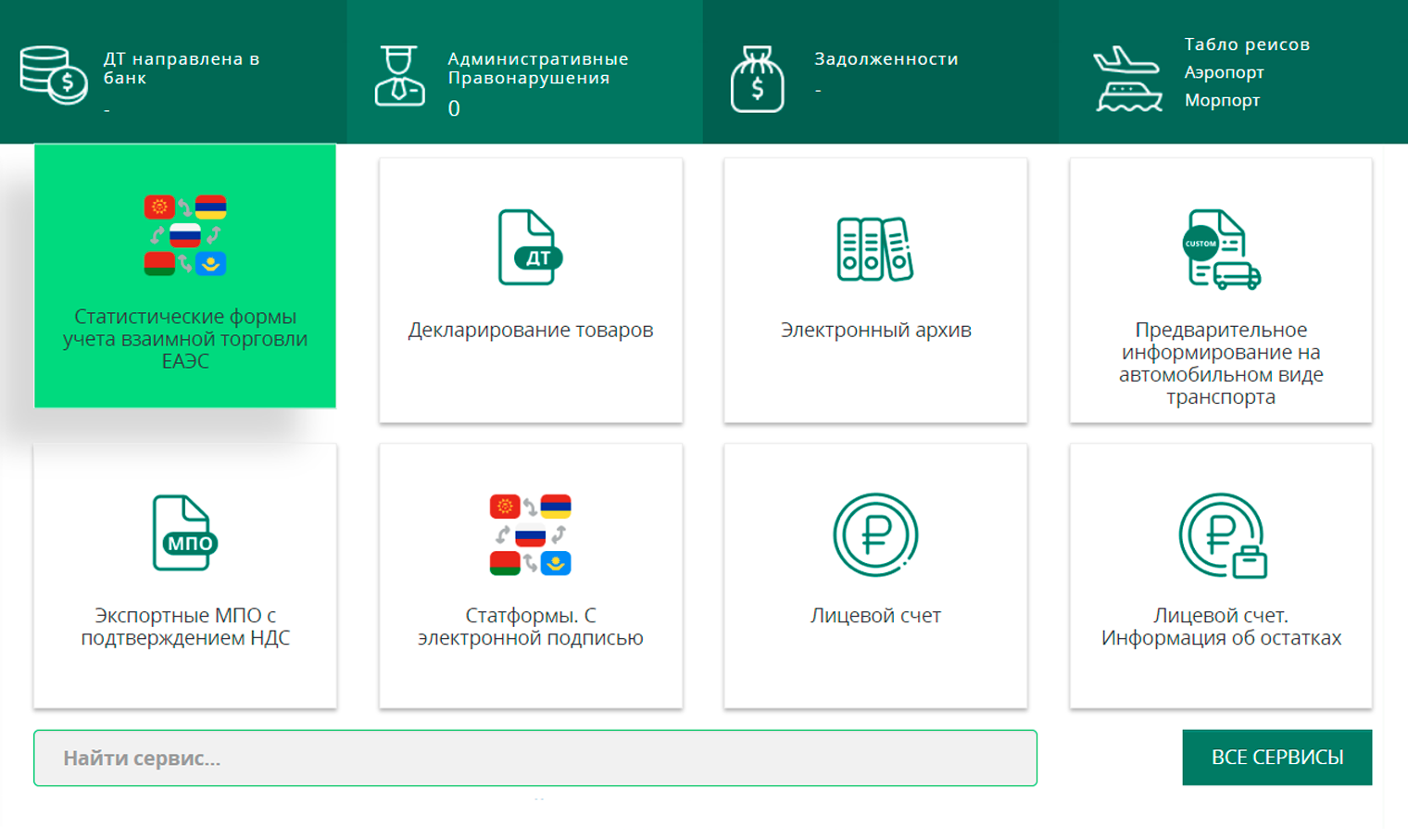This screenshot has height=840, width=1408.
Task: Select the highlighted Статистические формы ЕАЭС tile
Action: pos(185,278)
